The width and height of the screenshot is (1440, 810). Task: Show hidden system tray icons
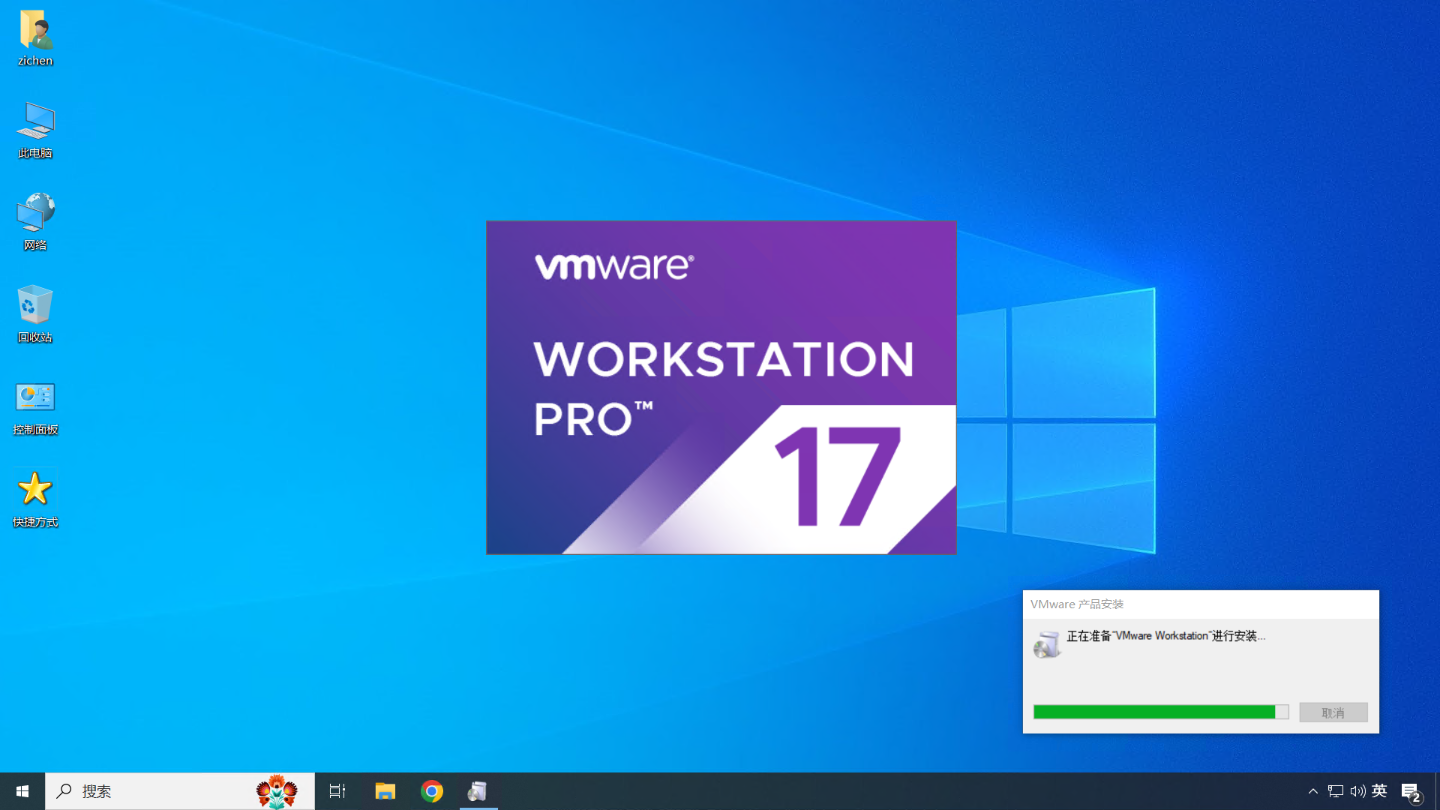tap(1313, 791)
